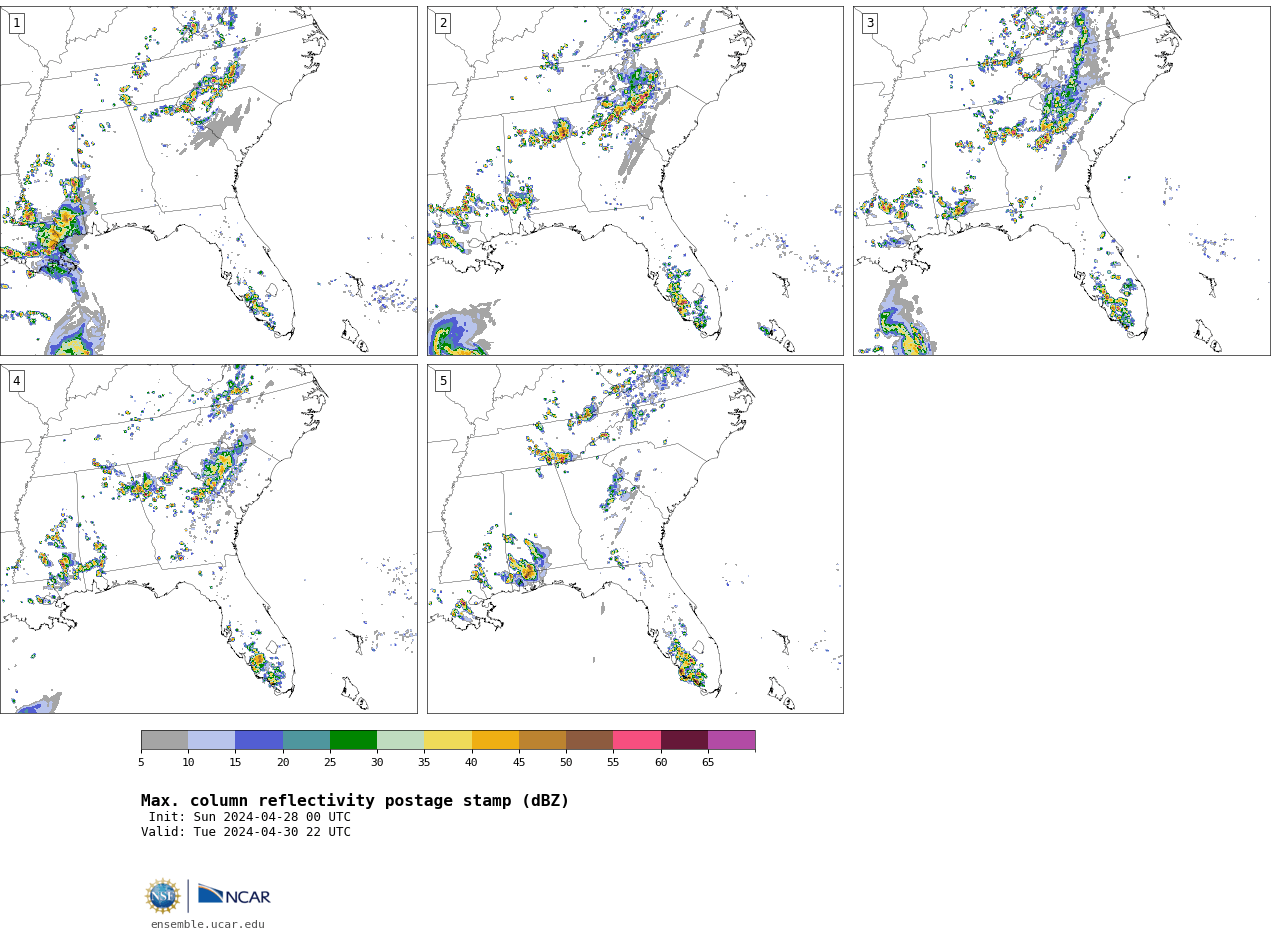The image size is (1280, 936).
Task: Open ensemble member 5 map panel
Action: 635,539
